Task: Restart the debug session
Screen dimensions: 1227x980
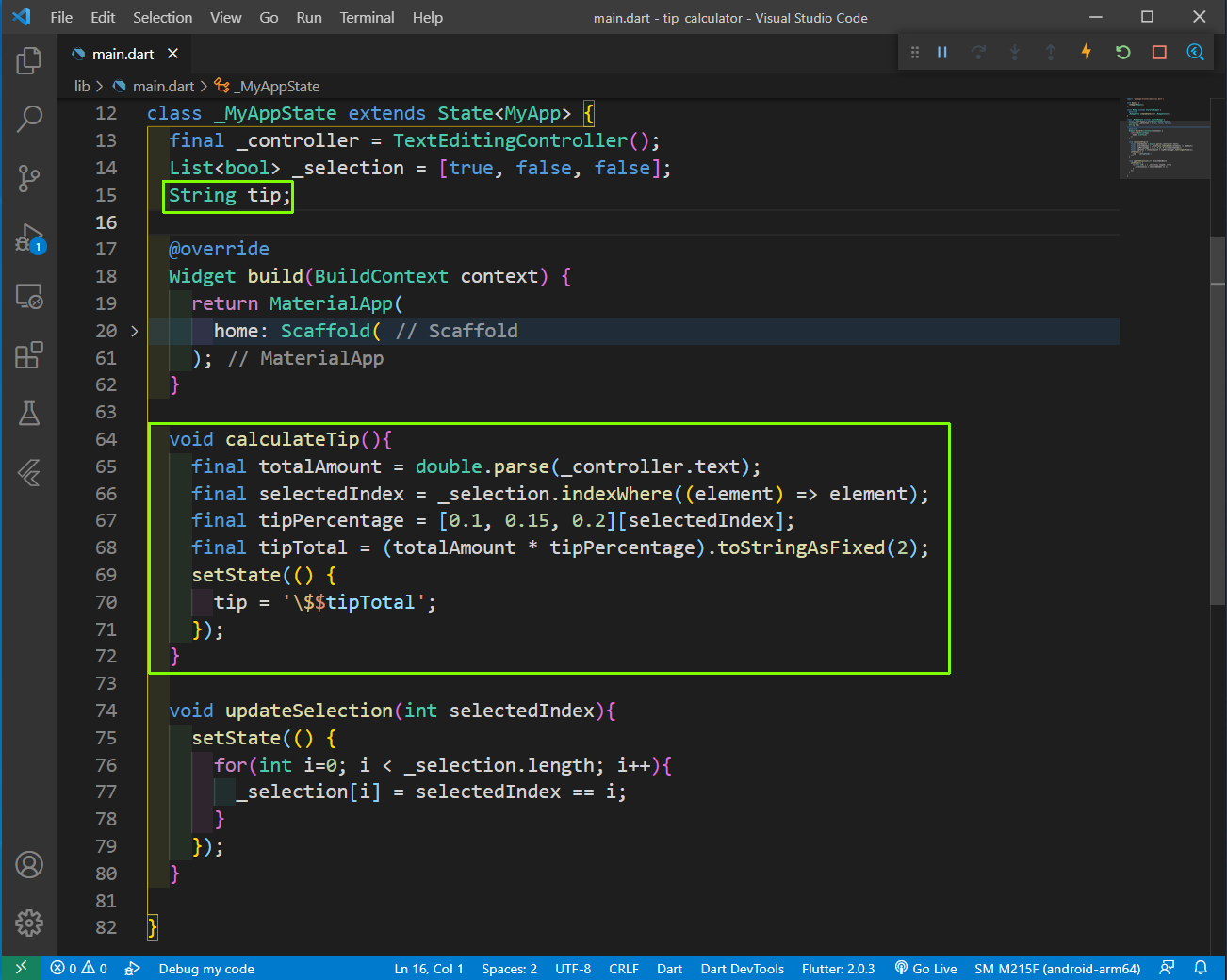Action: pyautogui.click(x=1122, y=53)
